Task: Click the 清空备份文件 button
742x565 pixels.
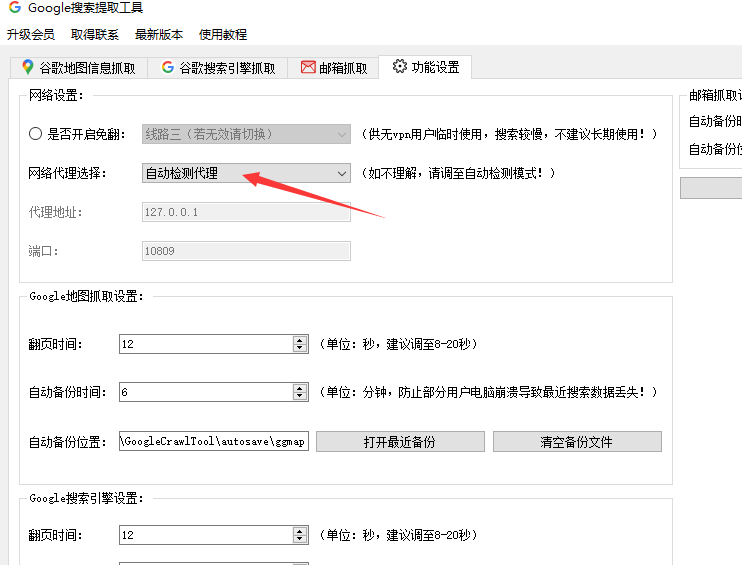Action: (577, 441)
